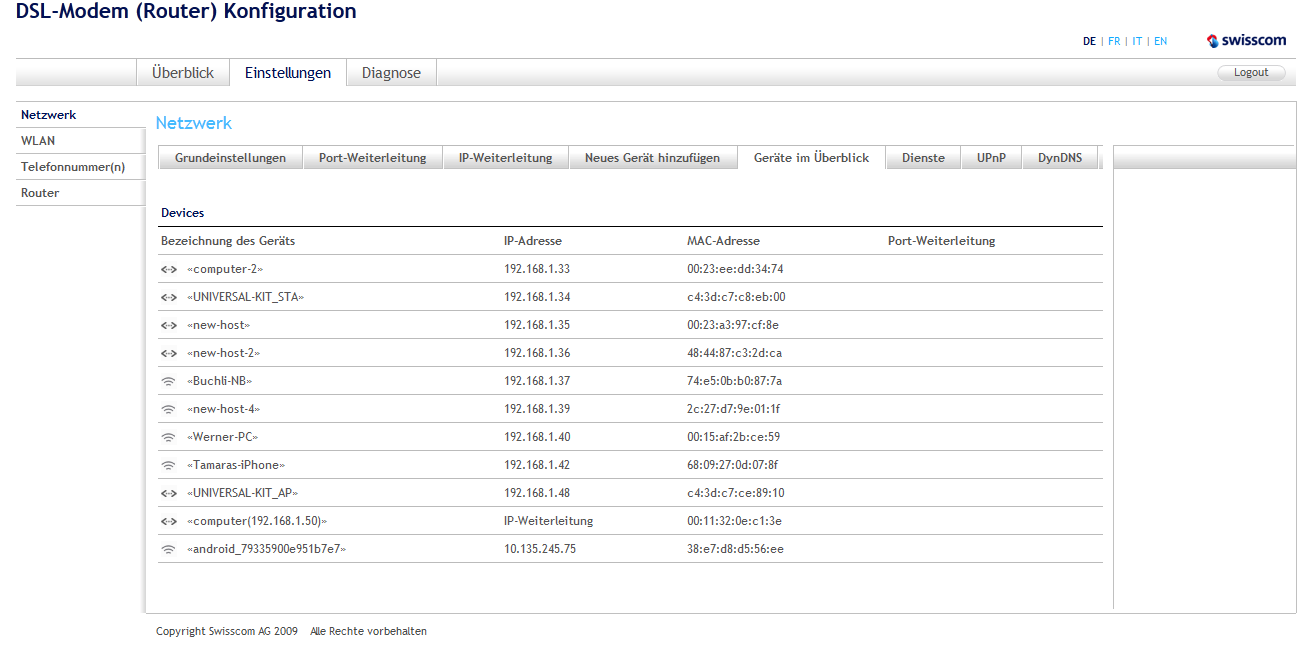The height and width of the screenshot is (648, 1299).
Task: Open the UPnP settings tab
Action: coord(991,158)
